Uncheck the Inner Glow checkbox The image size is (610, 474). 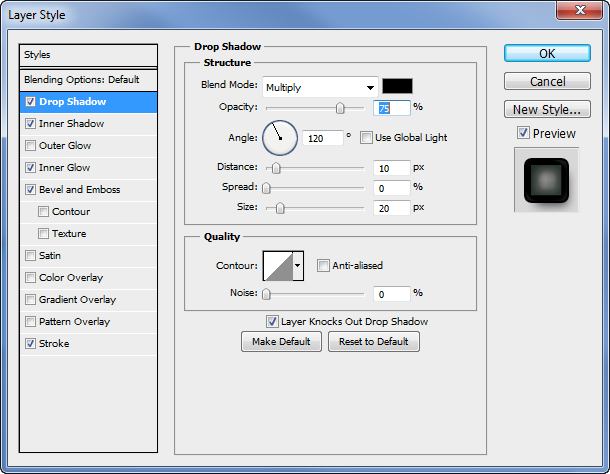point(30,168)
